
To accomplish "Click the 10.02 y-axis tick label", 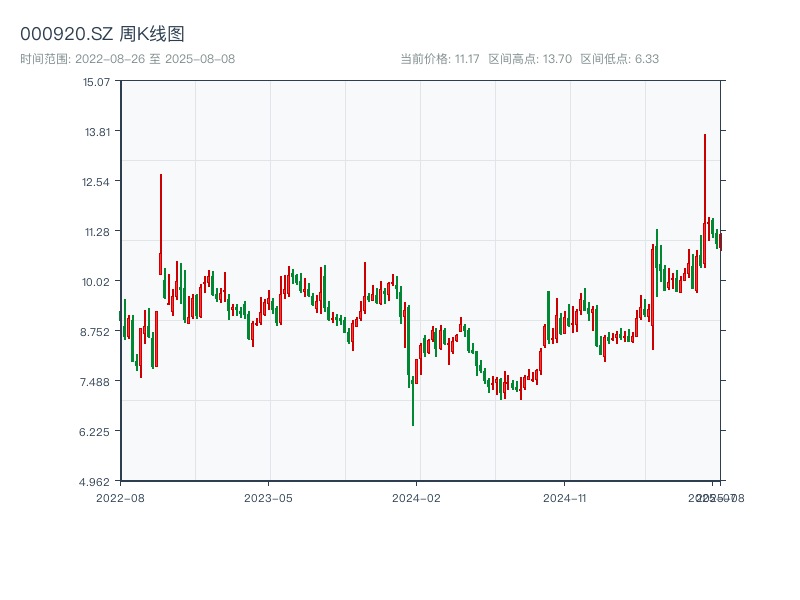I will (x=96, y=281).
